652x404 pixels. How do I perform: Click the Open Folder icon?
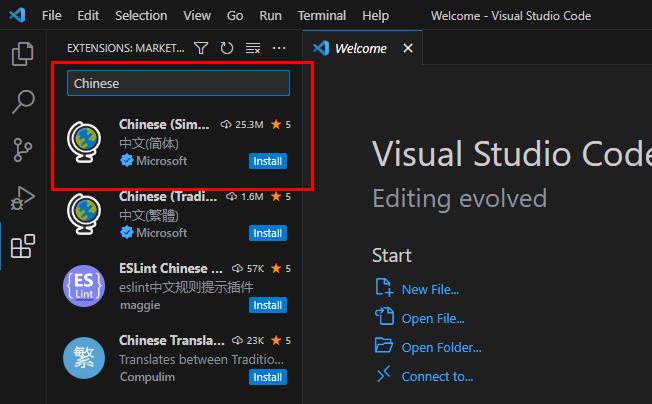coord(384,345)
